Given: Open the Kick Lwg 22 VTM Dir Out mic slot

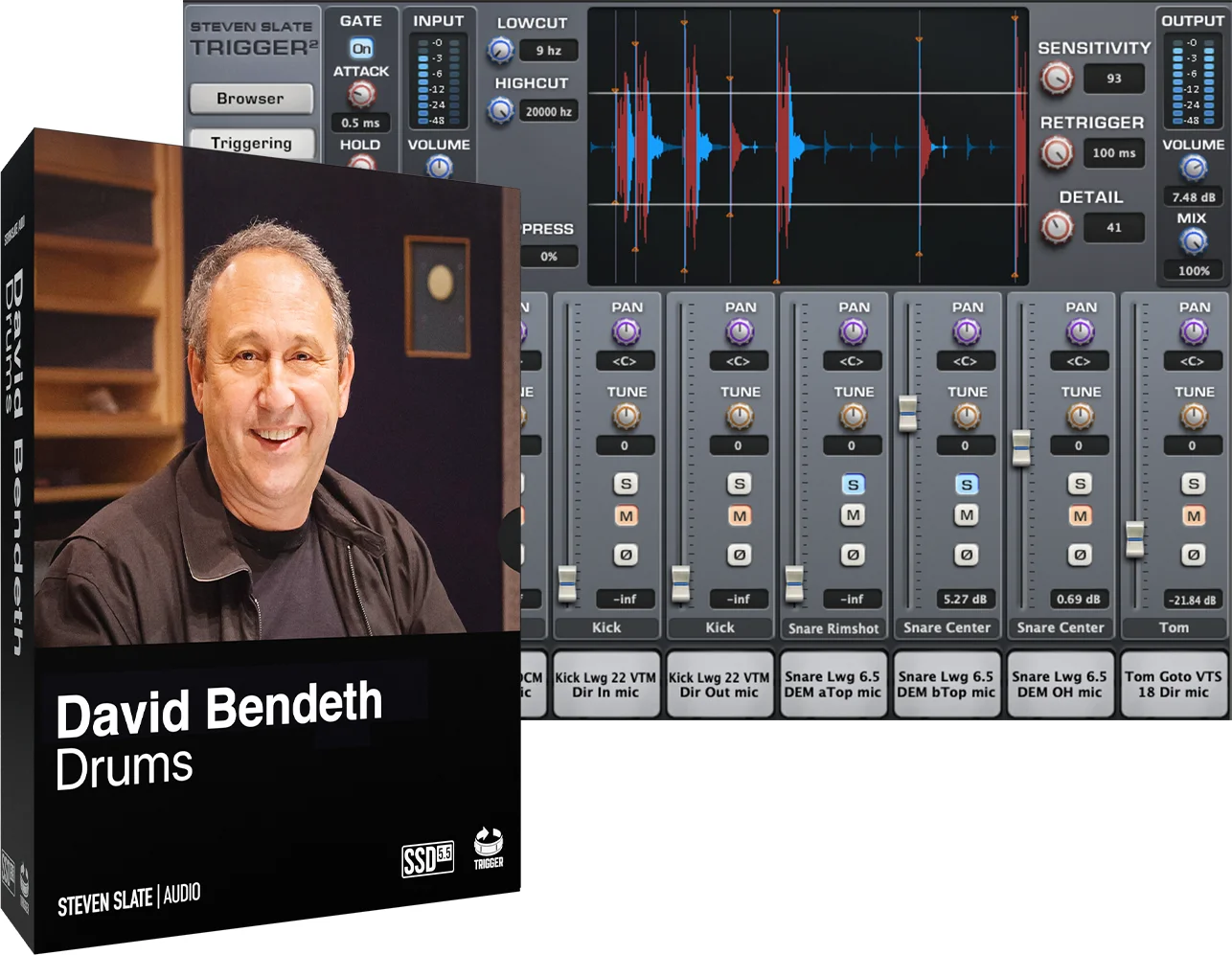Looking at the screenshot, I should click(719, 685).
